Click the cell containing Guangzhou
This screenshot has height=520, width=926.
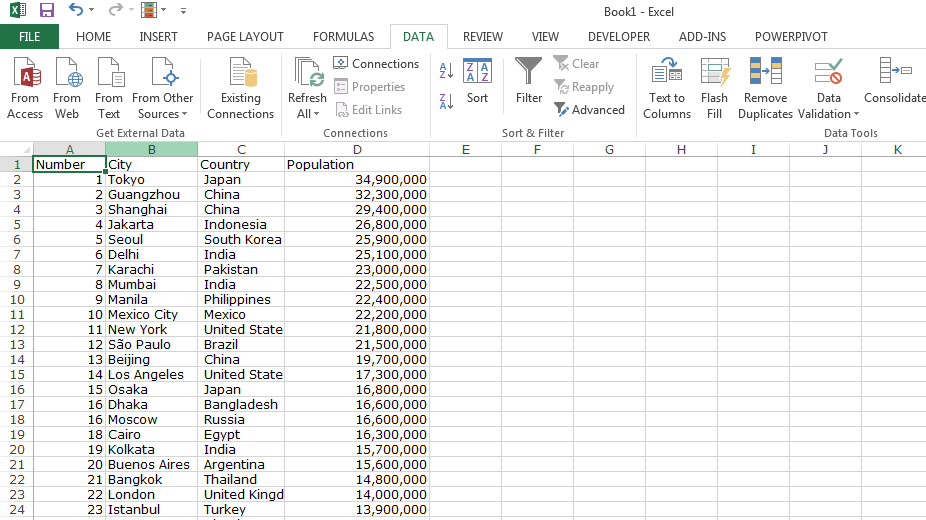click(x=152, y=194)
